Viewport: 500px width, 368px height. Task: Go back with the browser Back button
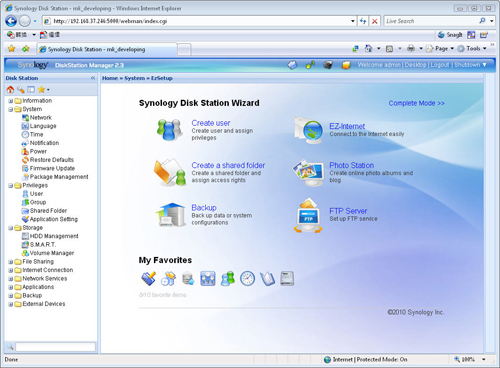click(11, 21)
